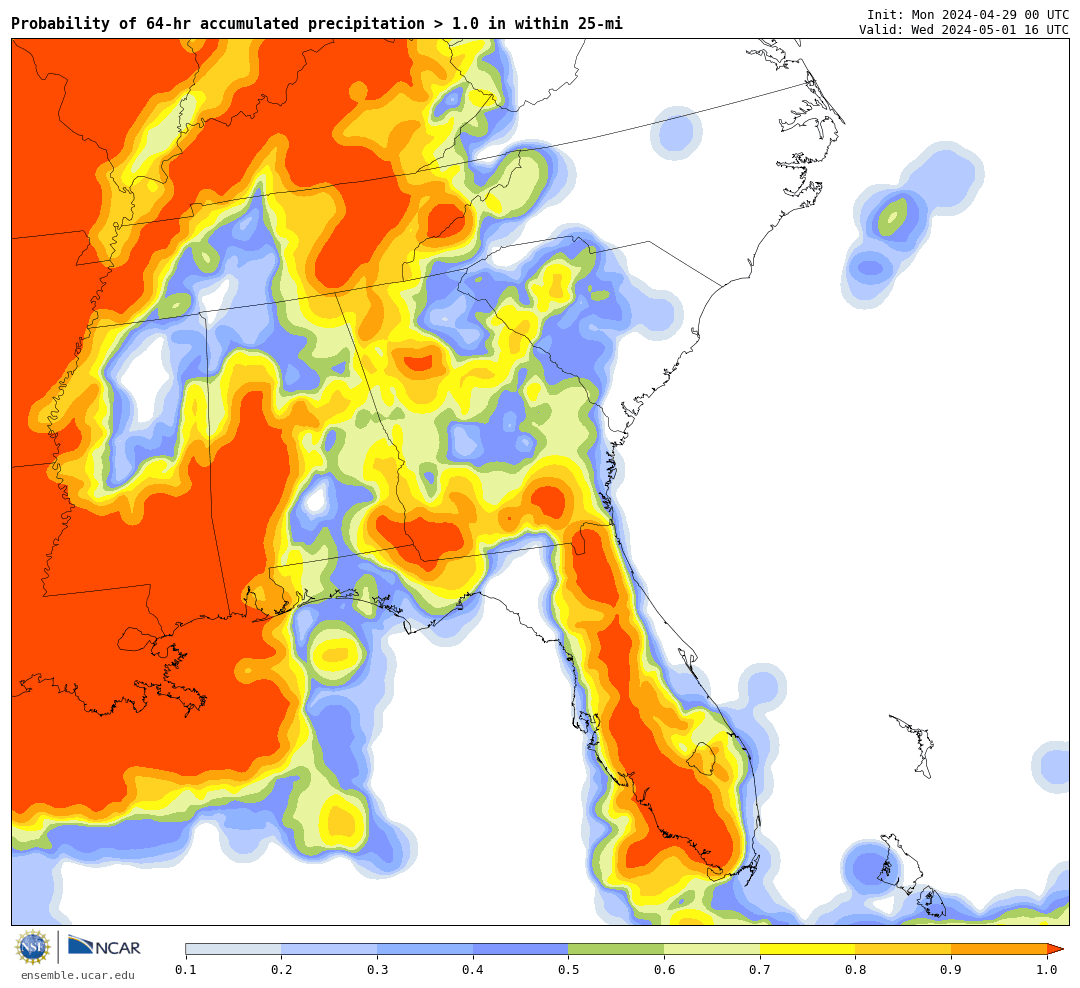Click the 0.3–0.4 blue colorbar segment
The height and width of the screenshot is (988, 1080).
425,949
